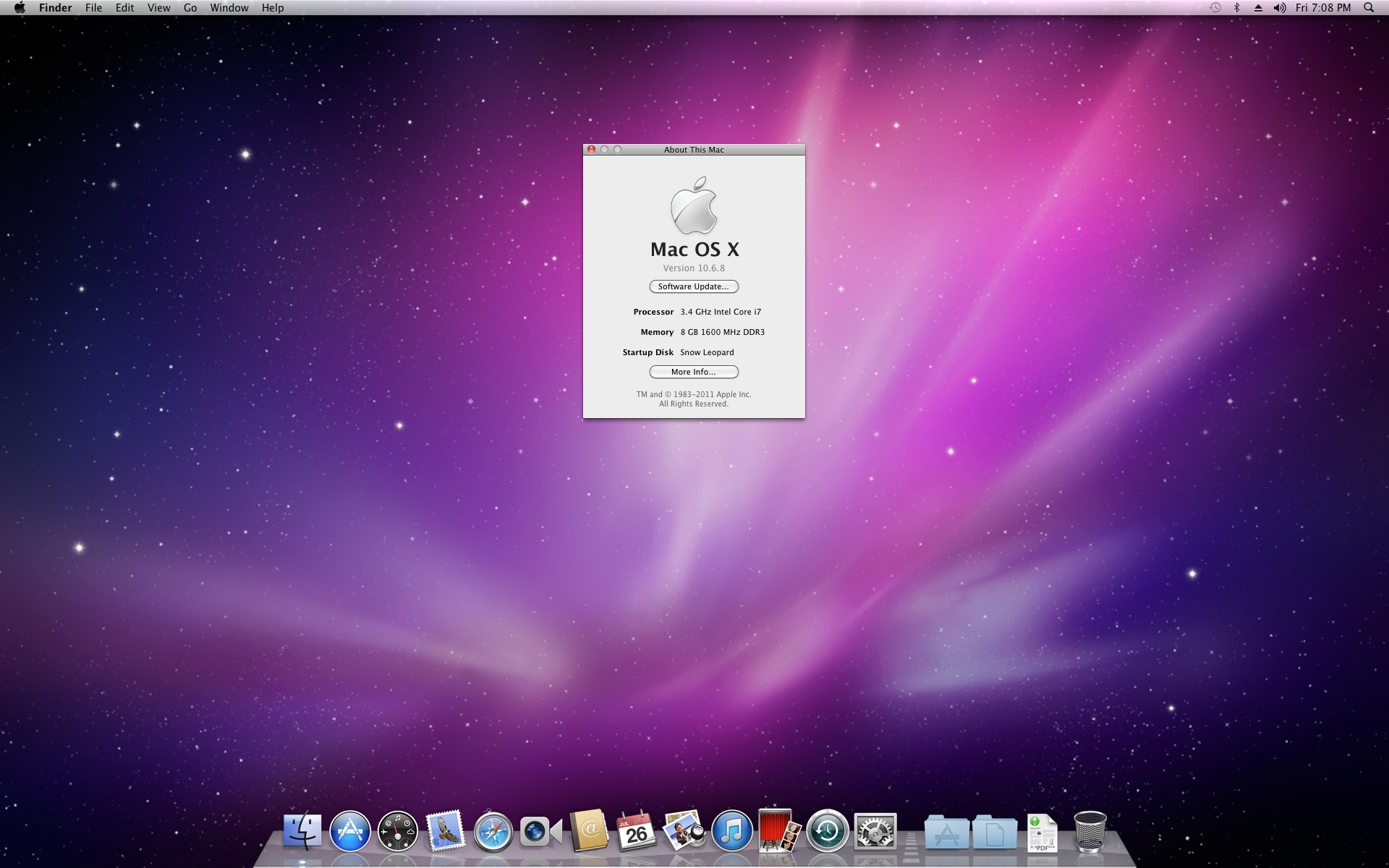Open Address Book in the Dock
This screenshot has height=868, width=1389.
coord(589,832)
